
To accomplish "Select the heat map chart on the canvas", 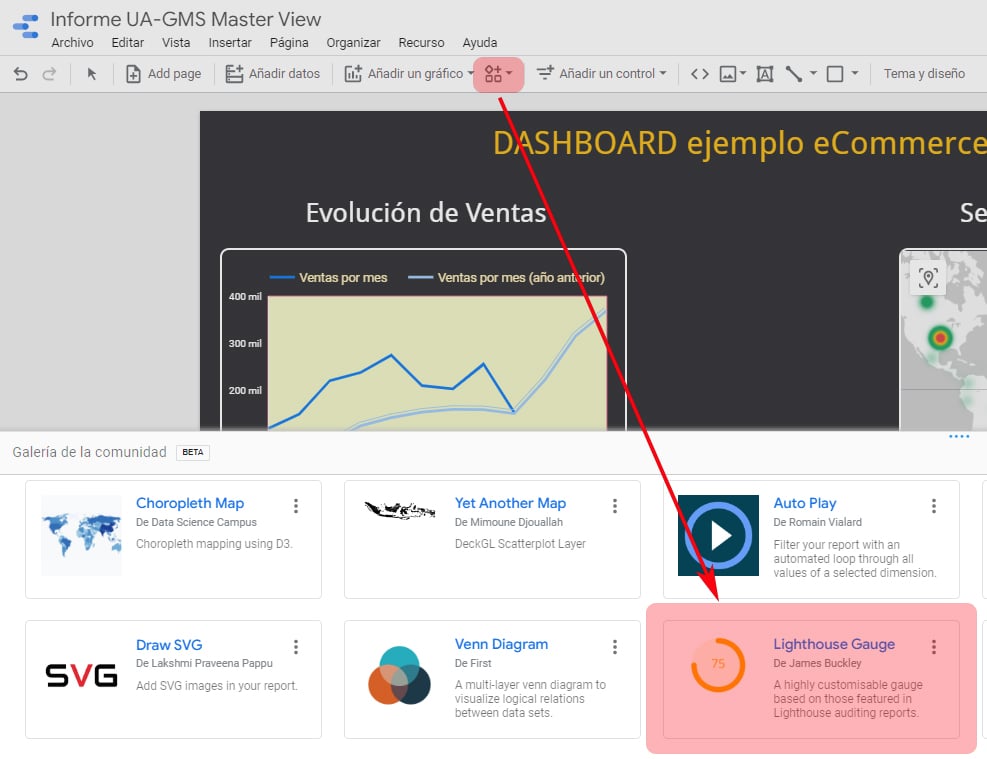I will tap(944, 340).
